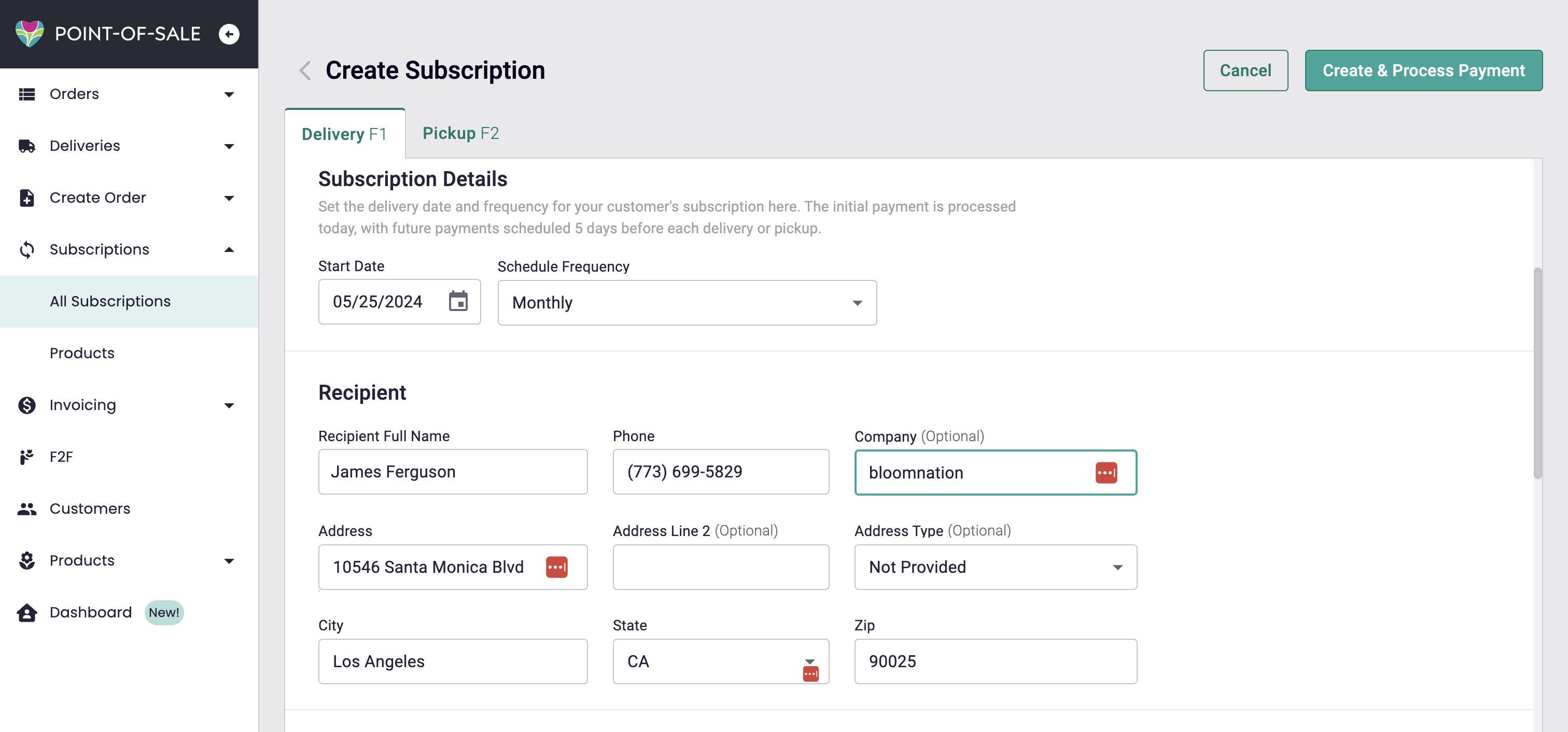The image size is (1568, 732).
Task: Expand the Deliveries menu arrow
Action: coord(229,146)
